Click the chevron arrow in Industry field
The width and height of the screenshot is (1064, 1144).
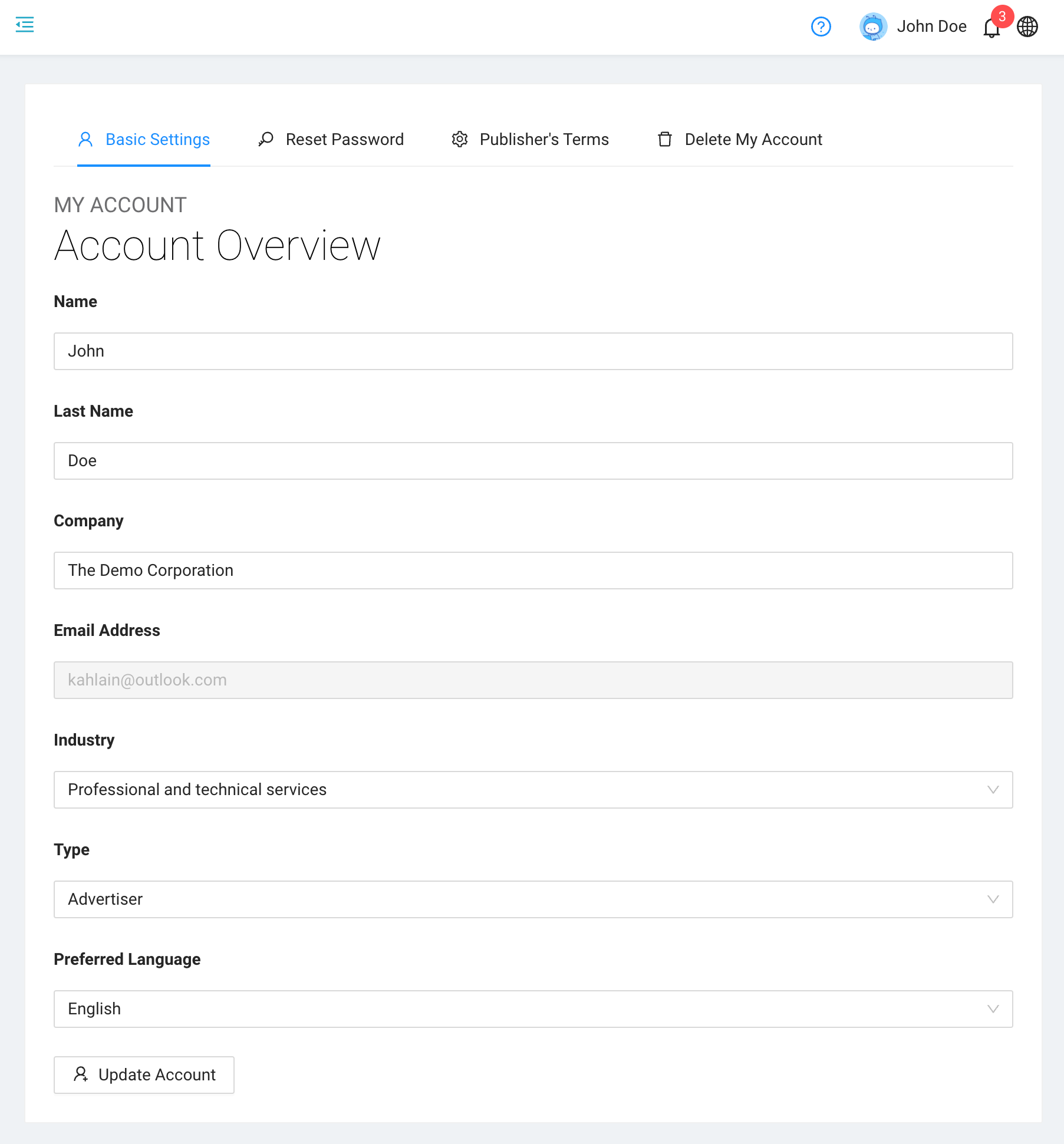click(993, 790)
